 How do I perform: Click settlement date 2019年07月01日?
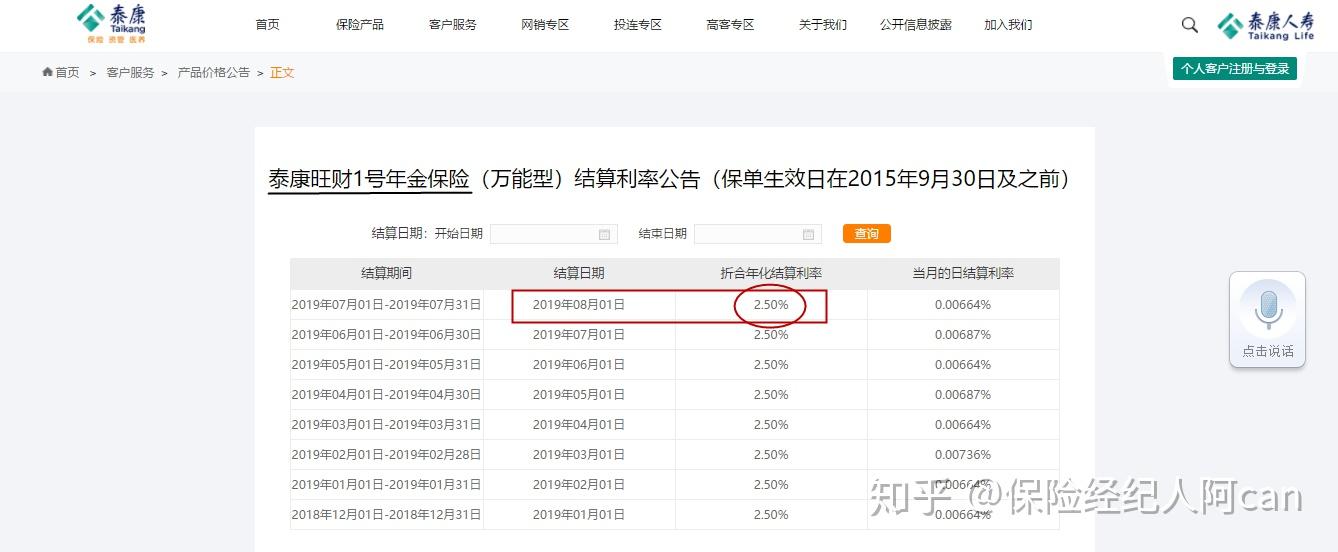coord(579,335)
